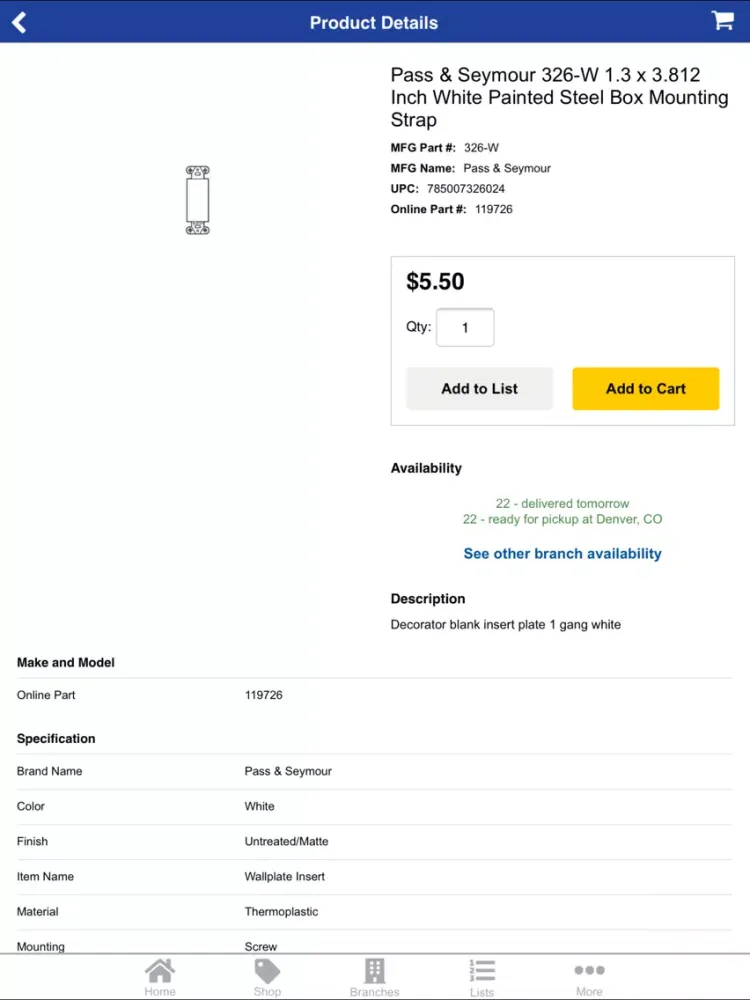Screen dimensions: 750x1000
Task: Tap the $5.50 price
Action: (435, 282)
